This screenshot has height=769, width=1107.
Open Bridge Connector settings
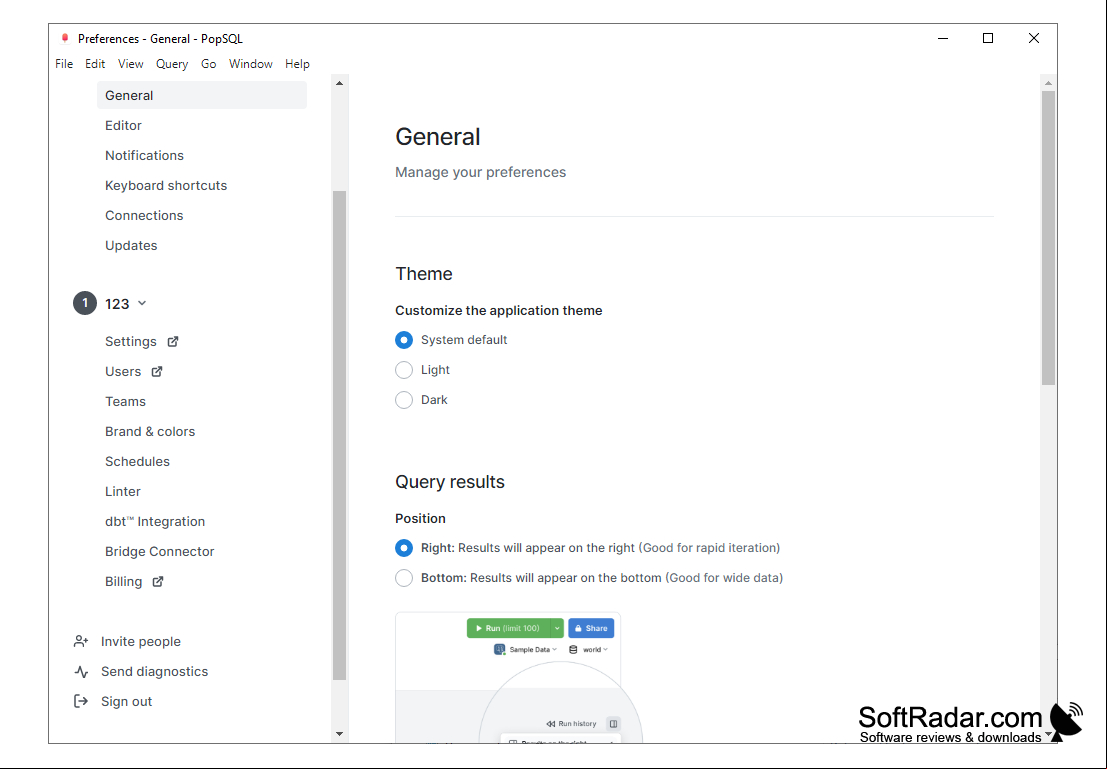pos(160,552)
